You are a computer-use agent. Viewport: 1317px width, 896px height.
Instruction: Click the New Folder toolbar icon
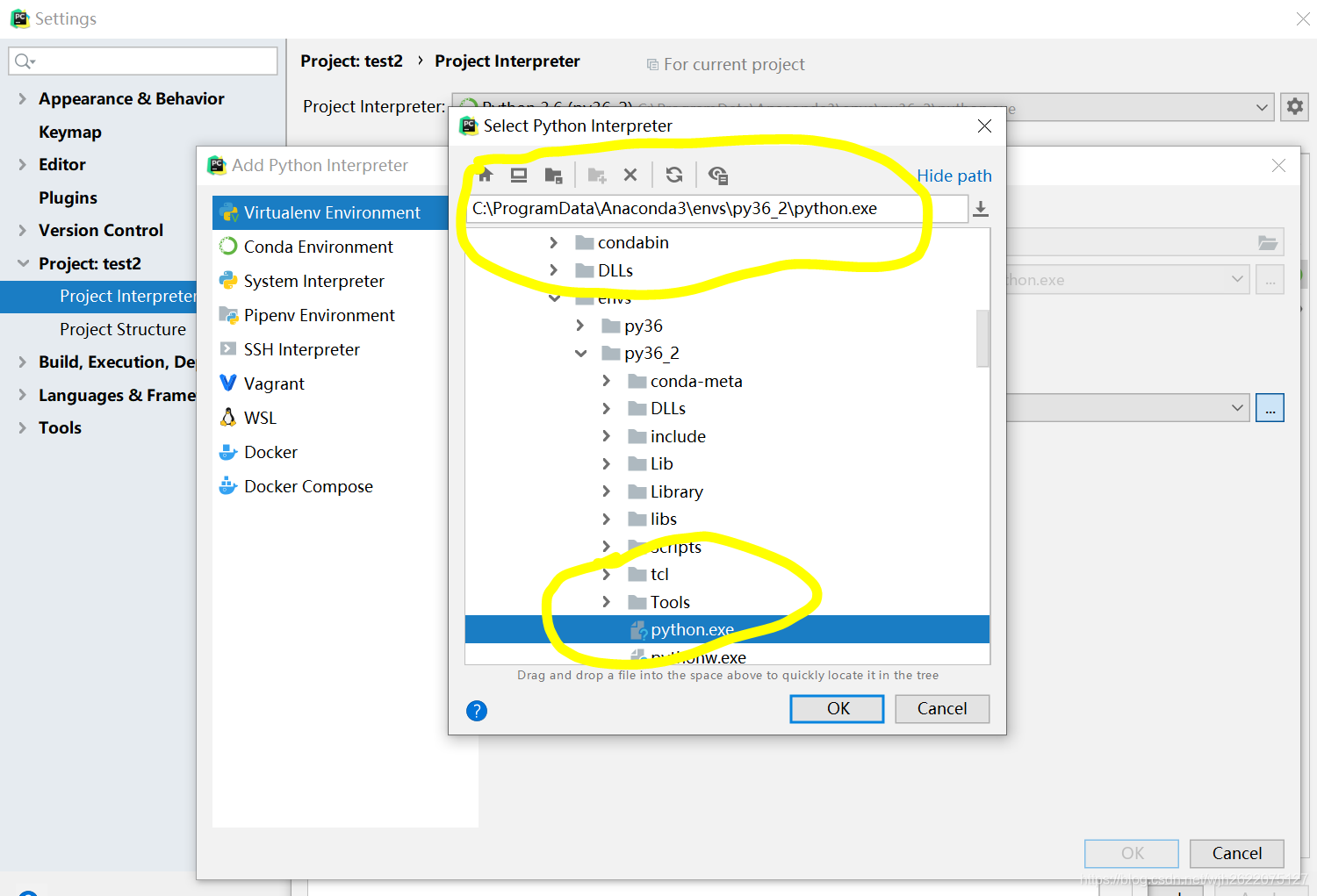tap(597, 175)
